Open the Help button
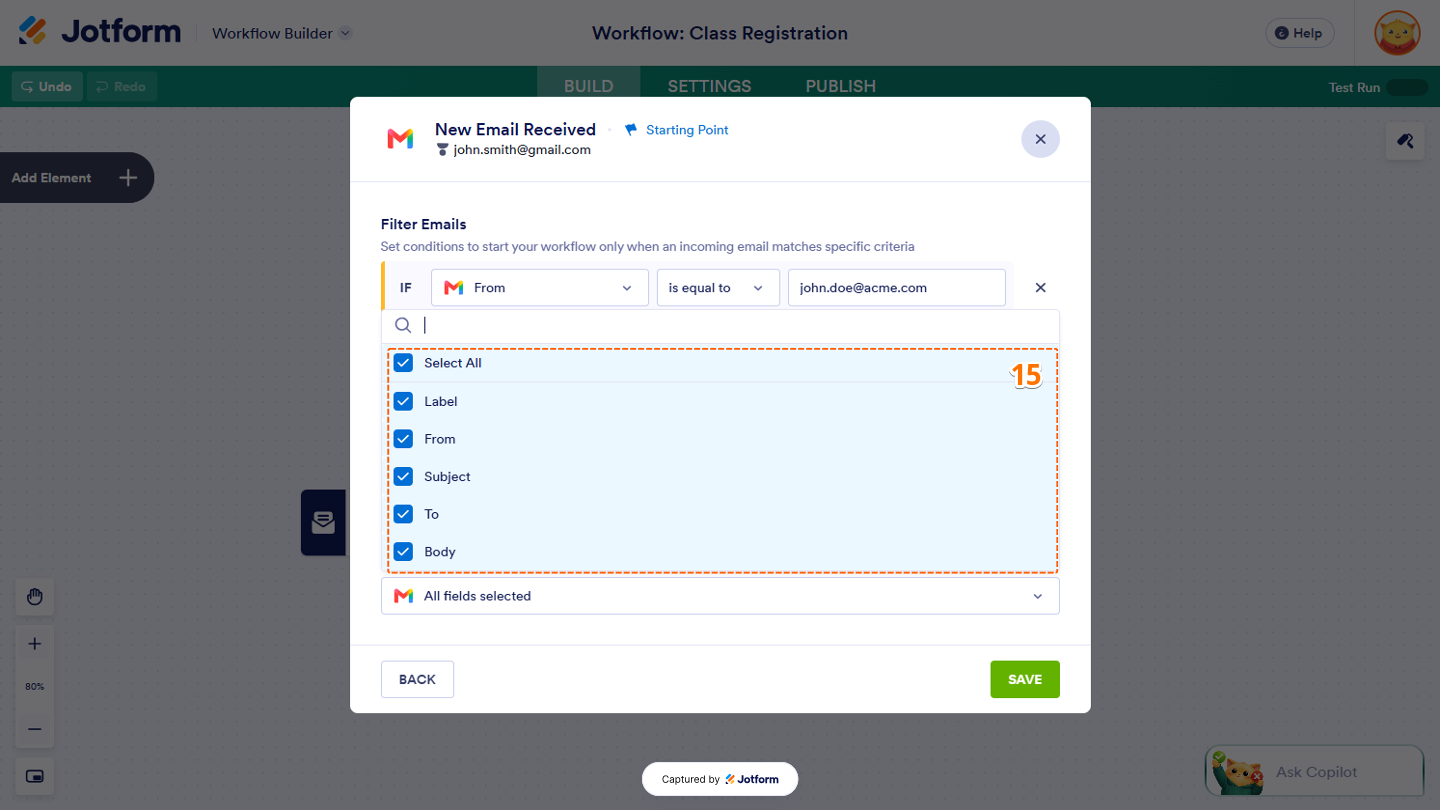Image resolution: width=1440 pixels, height=810 pixels. (1300, 33)
